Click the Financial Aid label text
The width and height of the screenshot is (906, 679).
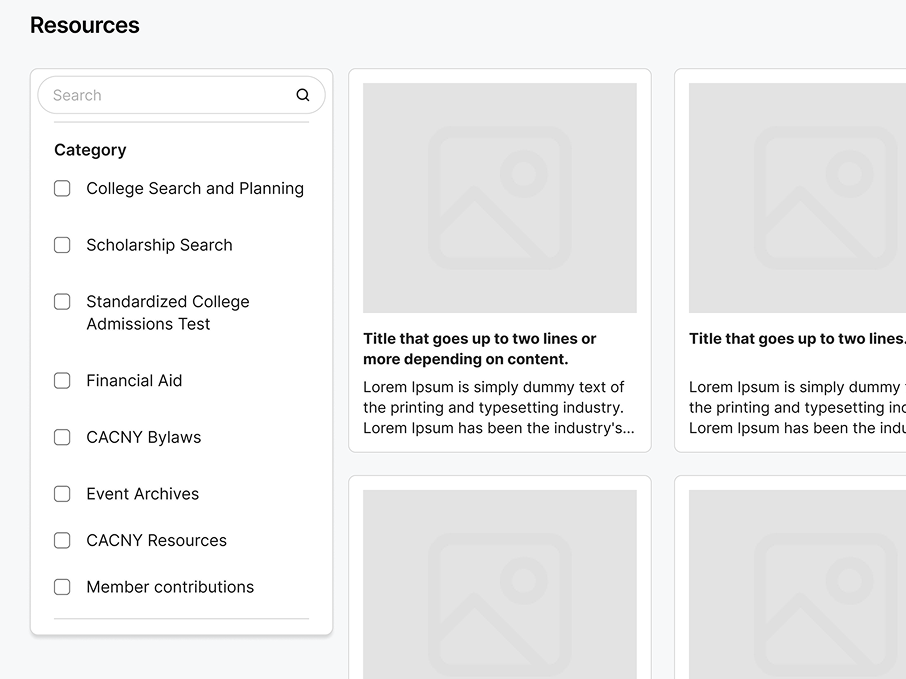(134, 381)
